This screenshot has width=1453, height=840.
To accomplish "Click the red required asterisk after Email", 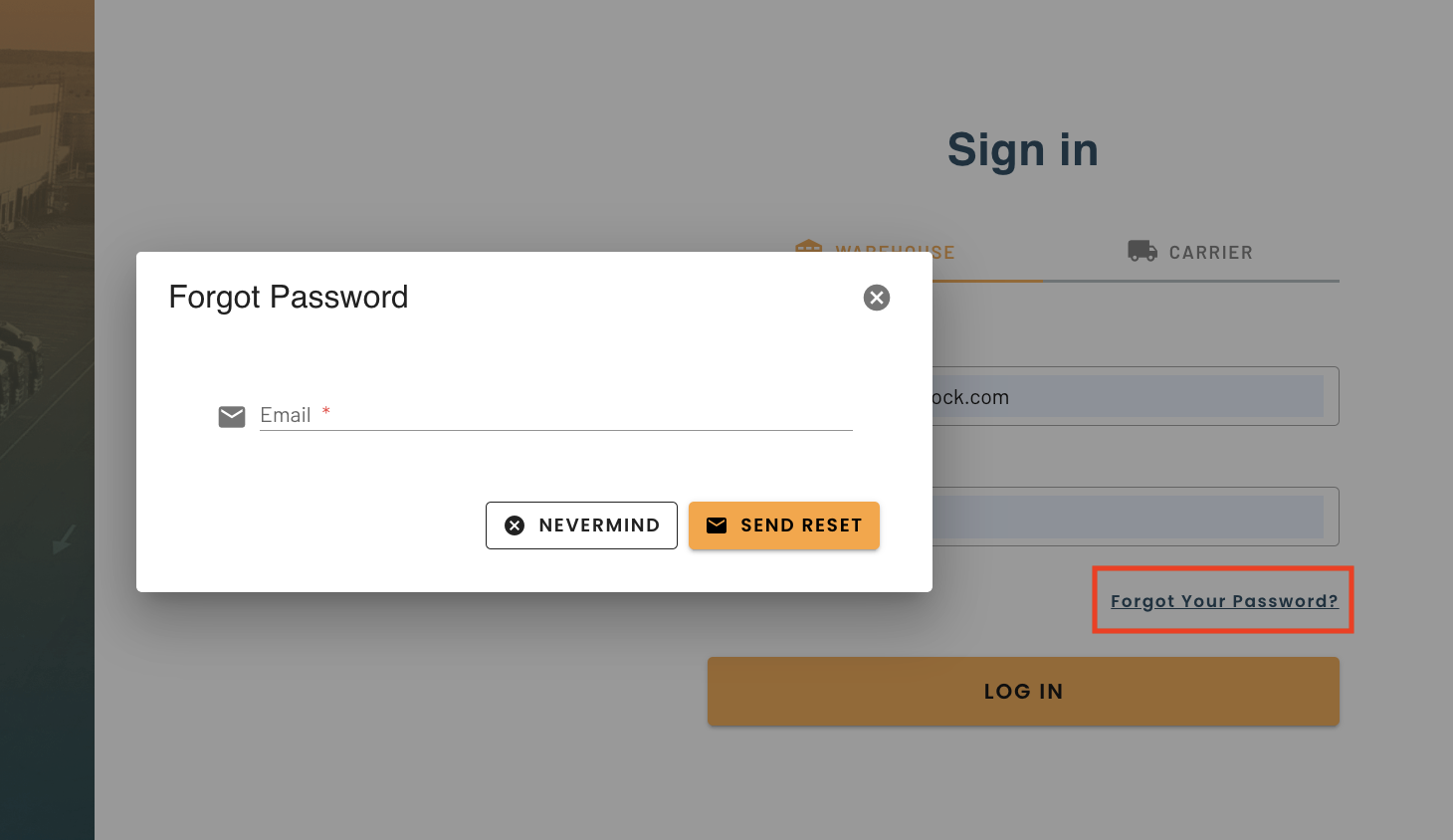I will 325,411.
